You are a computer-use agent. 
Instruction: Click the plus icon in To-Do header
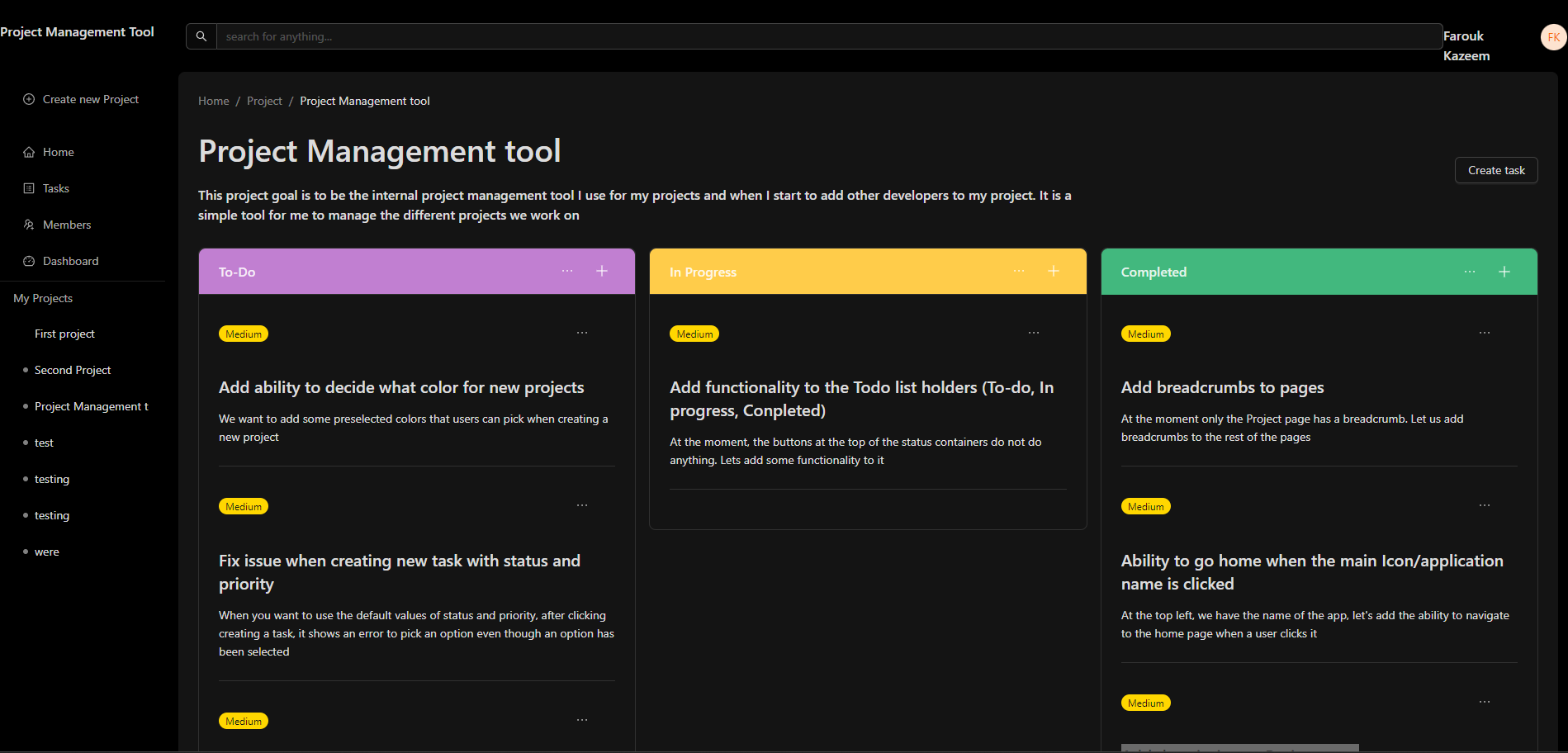pos(602,271)
